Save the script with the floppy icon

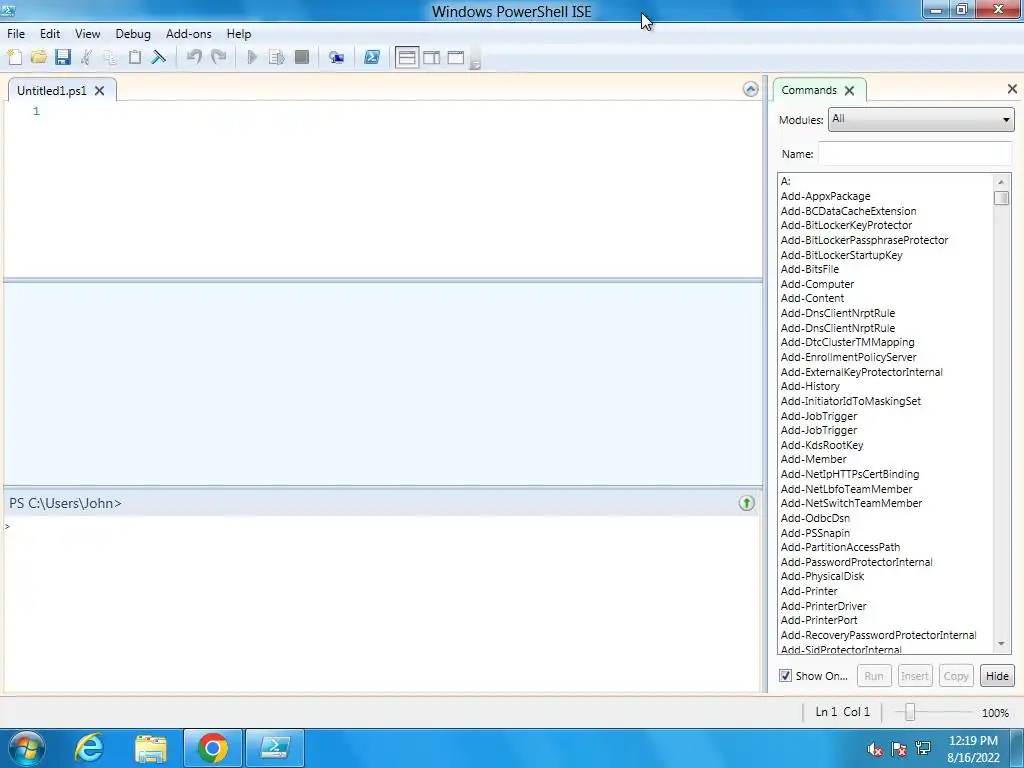coord(63,57)
